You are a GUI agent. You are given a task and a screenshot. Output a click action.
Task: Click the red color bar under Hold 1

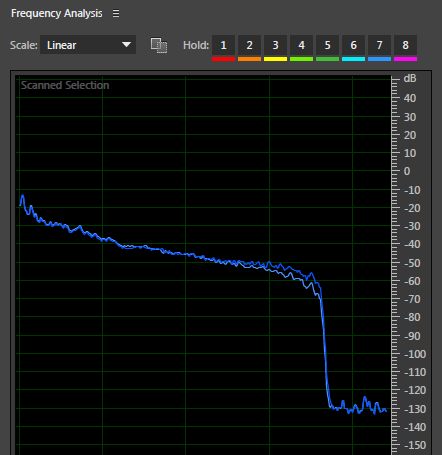click(x=223, y=59)
